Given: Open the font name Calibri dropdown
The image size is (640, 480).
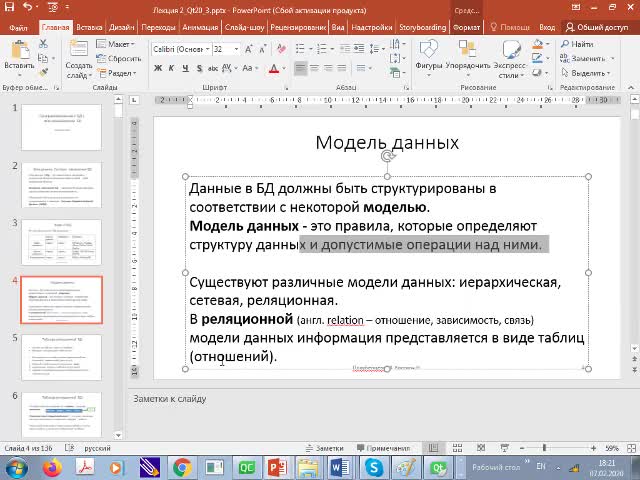Looking at the screenshot, I should pyautogui.click(x=208, y=49).
